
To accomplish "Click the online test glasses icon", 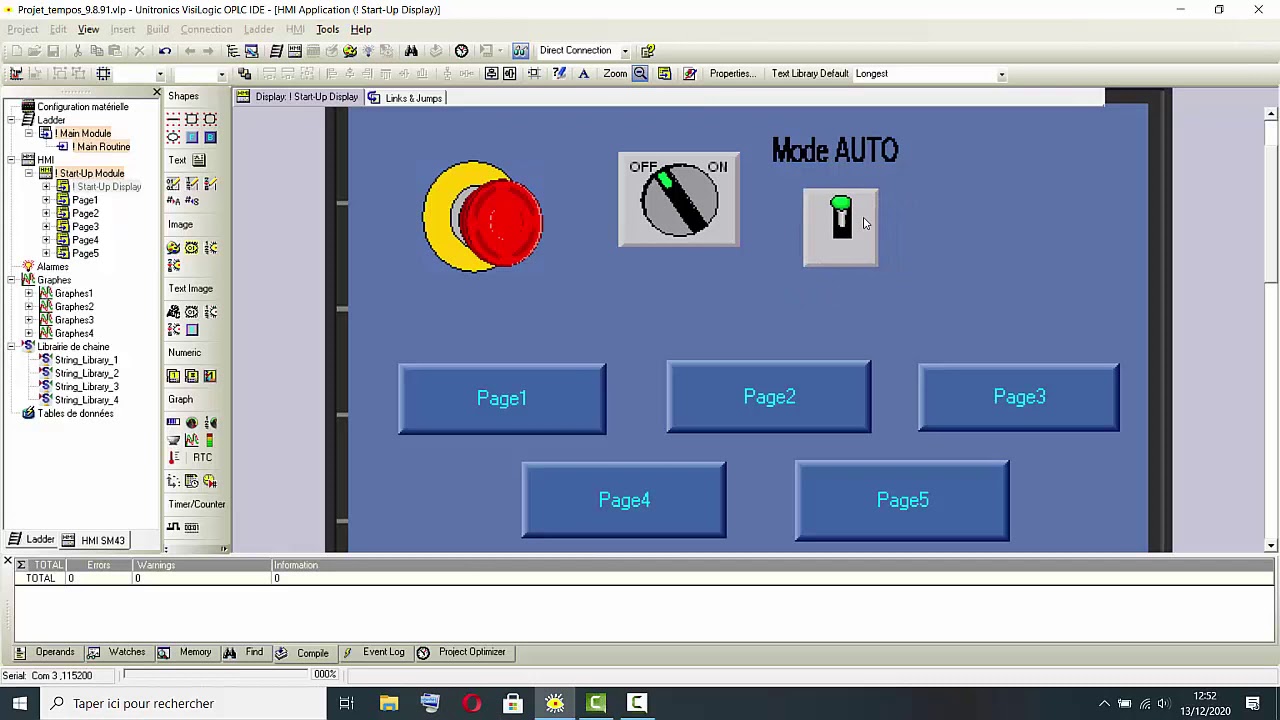I will [520, 51].
